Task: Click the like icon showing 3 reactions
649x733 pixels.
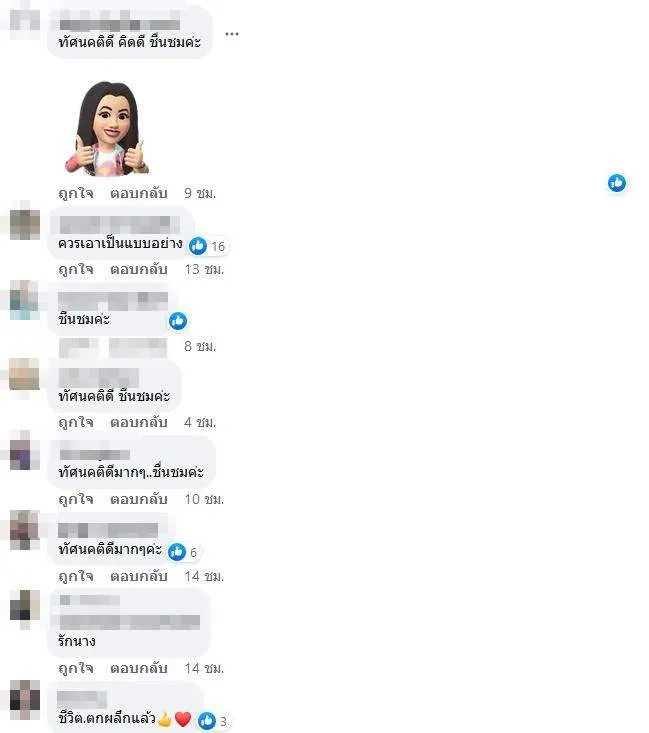Action: click(x=207, y=721)
